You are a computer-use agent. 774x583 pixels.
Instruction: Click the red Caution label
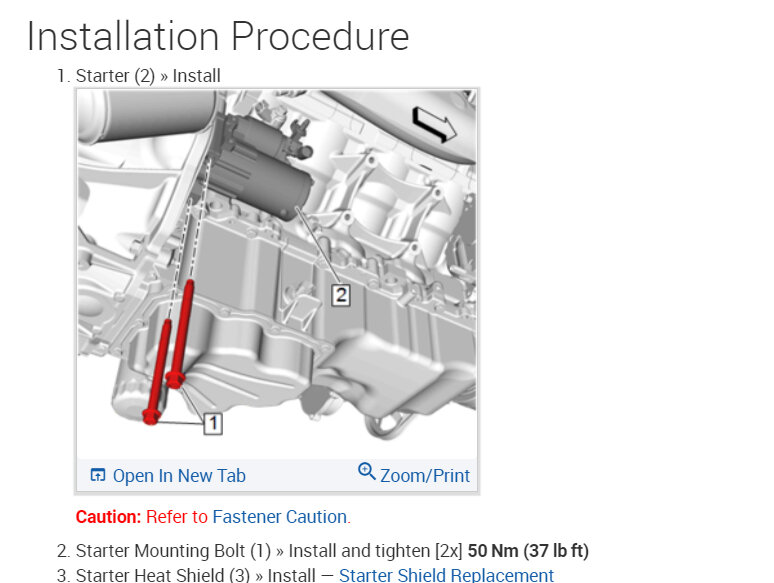[109, 517]
